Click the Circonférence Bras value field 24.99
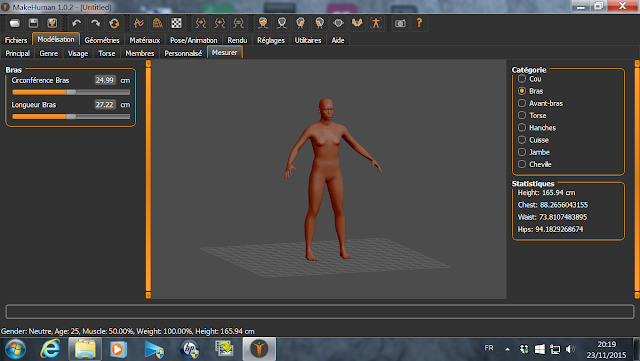This screenshot has height=361, width=640. tap(104, 80)
